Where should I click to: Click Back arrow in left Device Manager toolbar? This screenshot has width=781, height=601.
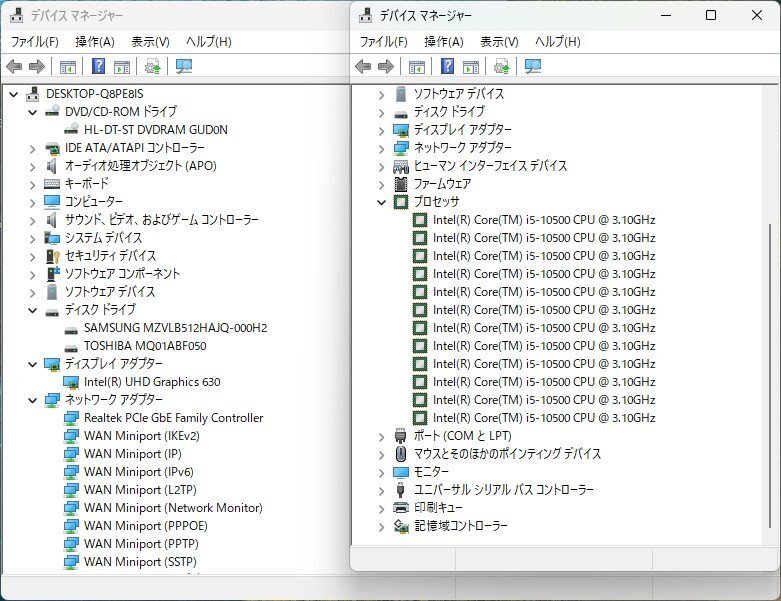(x=14, y=66)
